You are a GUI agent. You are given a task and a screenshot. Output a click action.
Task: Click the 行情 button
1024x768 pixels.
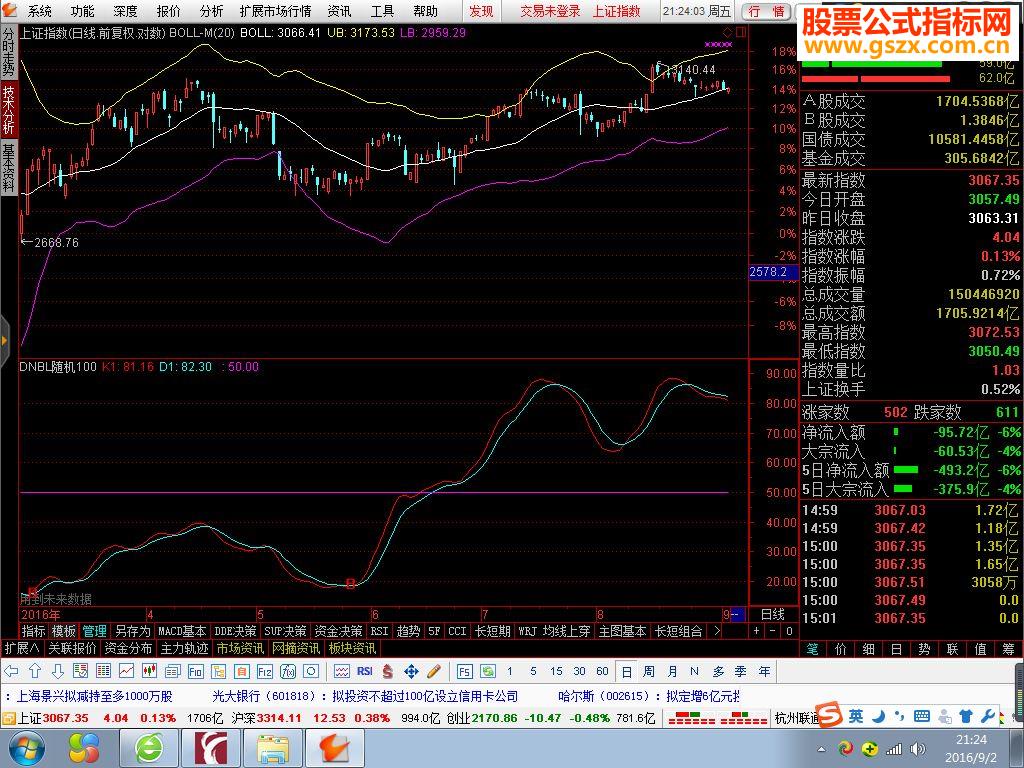[x=766, y=11]
